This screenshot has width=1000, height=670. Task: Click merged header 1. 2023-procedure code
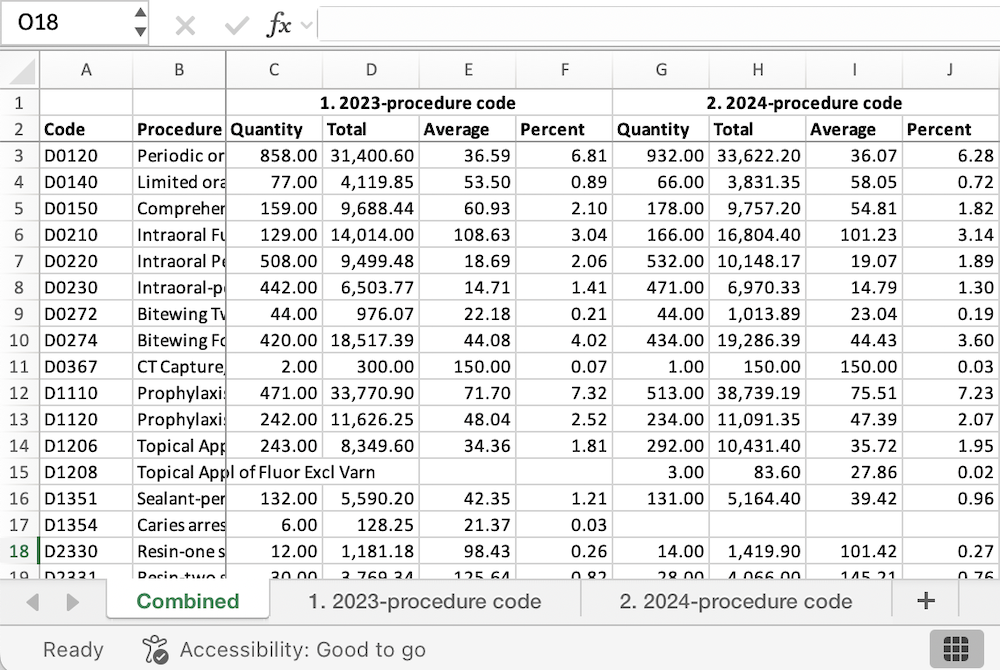[x=419, y=103]
